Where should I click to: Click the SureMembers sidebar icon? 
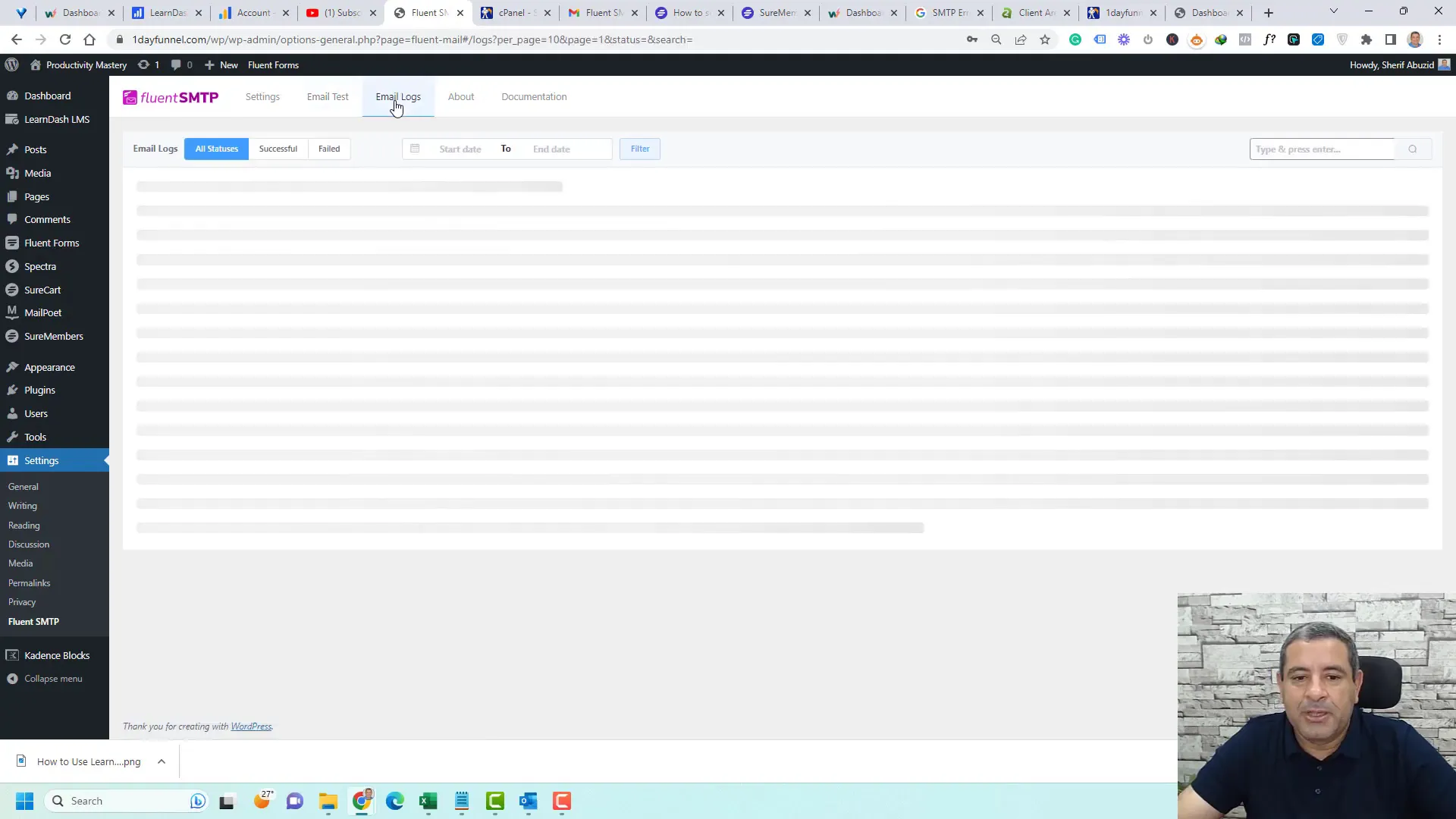(x=12, y=335)
